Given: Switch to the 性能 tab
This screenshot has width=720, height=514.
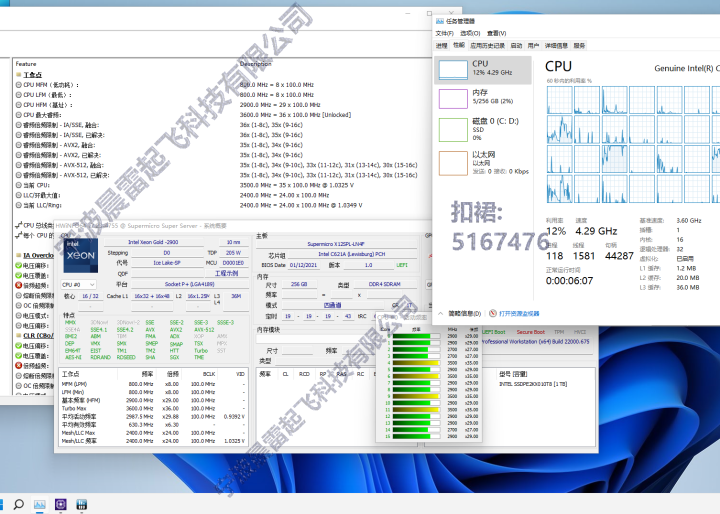Looking at the screenshot, I should click(x=459, y=45).
